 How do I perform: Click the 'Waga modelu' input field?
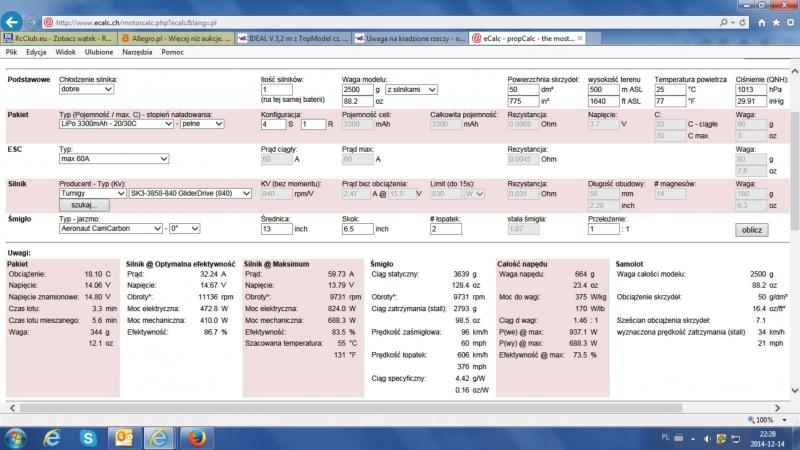[357, 89]
